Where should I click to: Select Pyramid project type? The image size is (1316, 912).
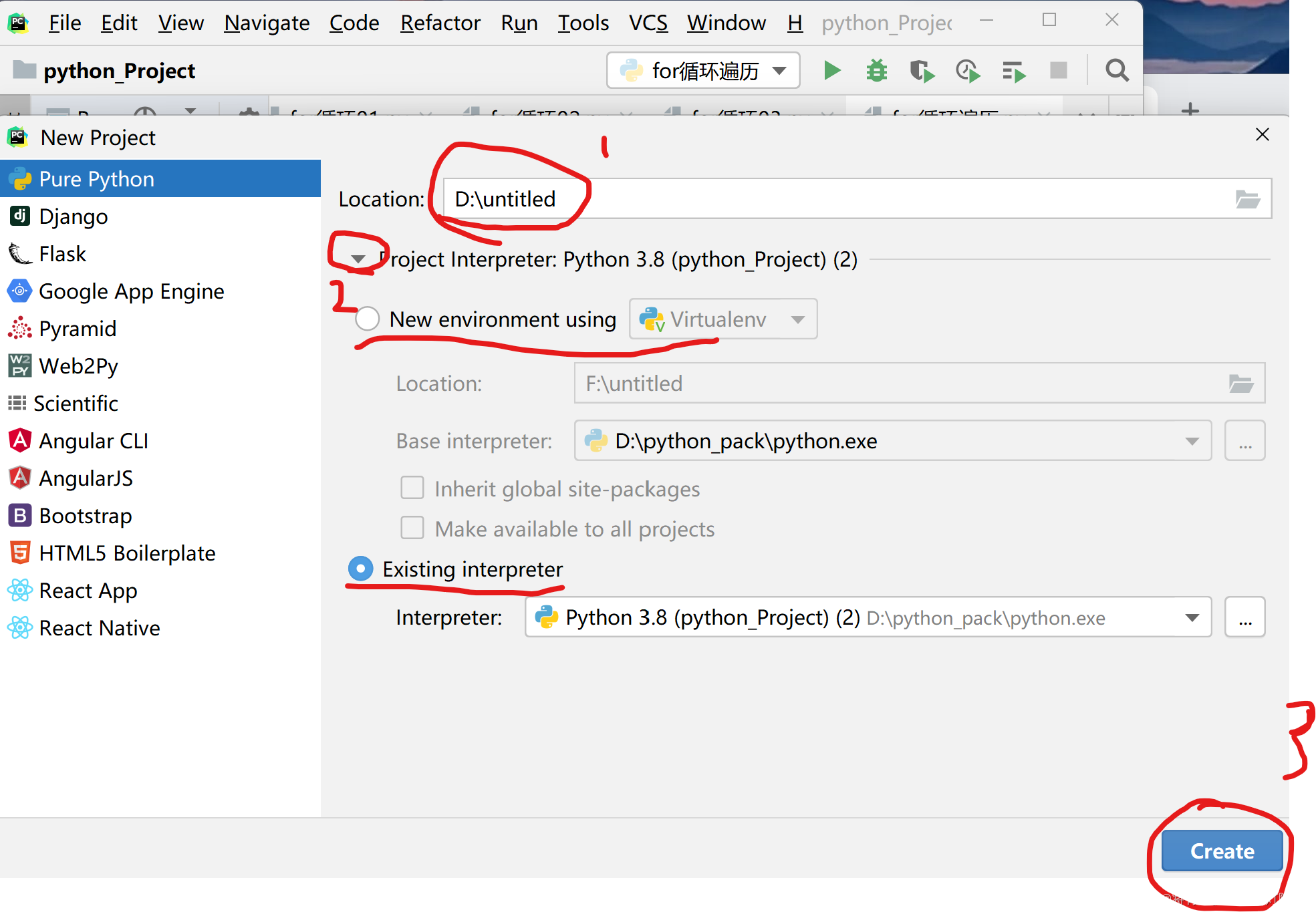[160, 329]
